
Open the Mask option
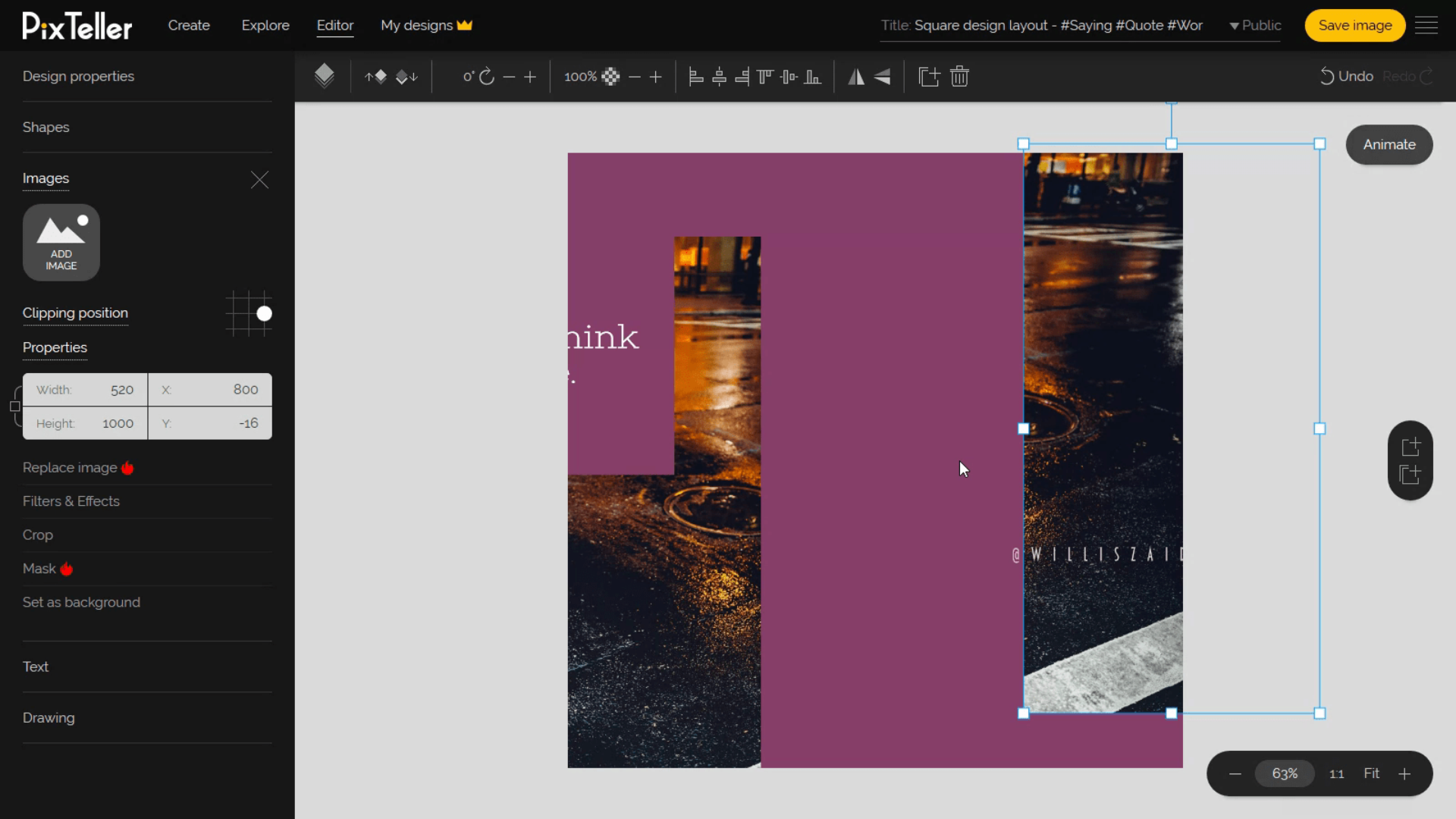(x=47, y=569)
